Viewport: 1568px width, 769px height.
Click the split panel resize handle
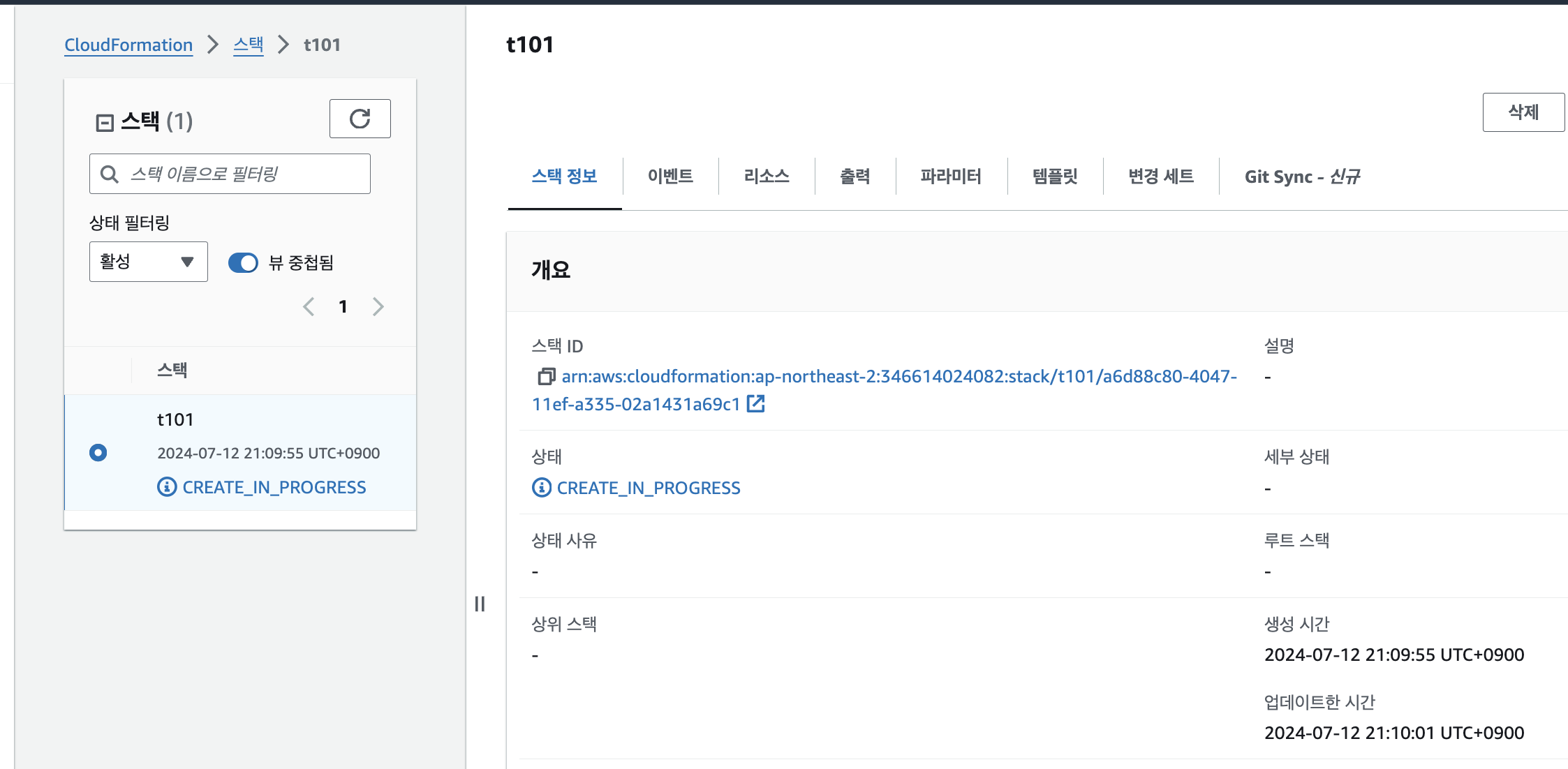[480, 604]
